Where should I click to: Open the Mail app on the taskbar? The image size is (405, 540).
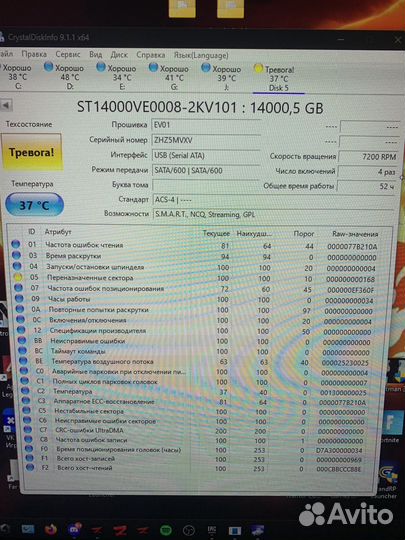[28, 529]
